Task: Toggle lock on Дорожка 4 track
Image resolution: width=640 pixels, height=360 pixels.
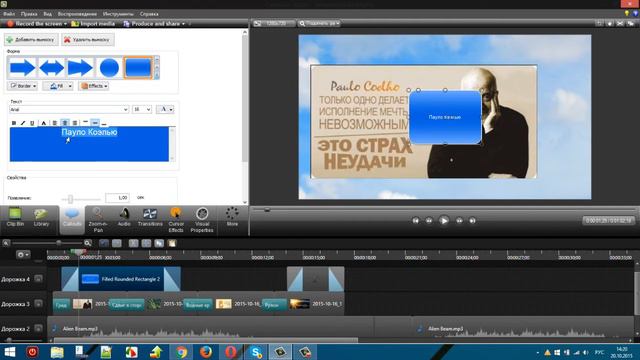Action: (x=38, y=279)
